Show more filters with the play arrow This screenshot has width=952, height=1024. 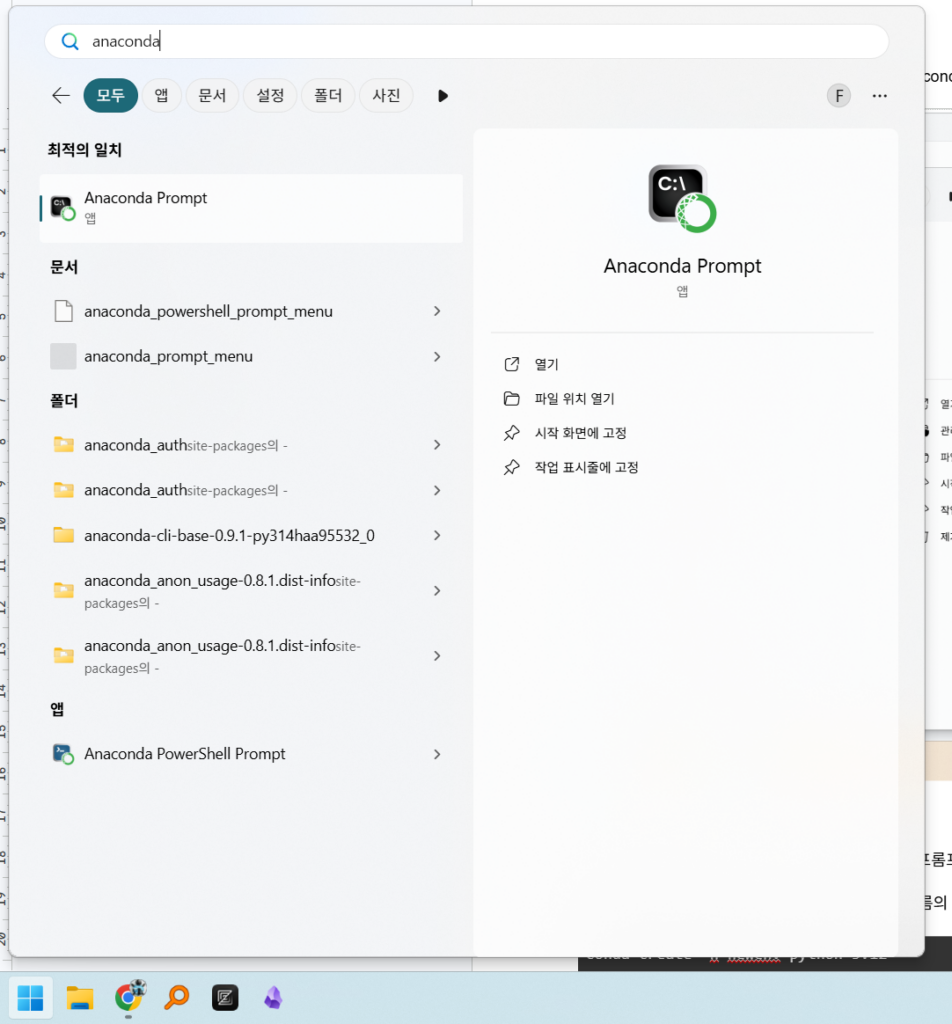443,96
